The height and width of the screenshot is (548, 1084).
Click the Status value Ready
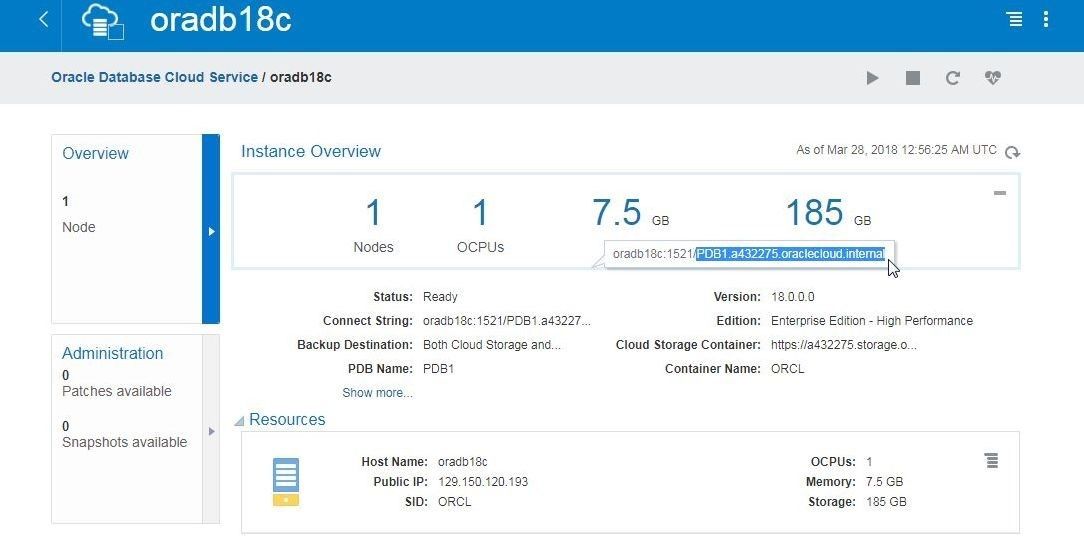pos(440,297)
